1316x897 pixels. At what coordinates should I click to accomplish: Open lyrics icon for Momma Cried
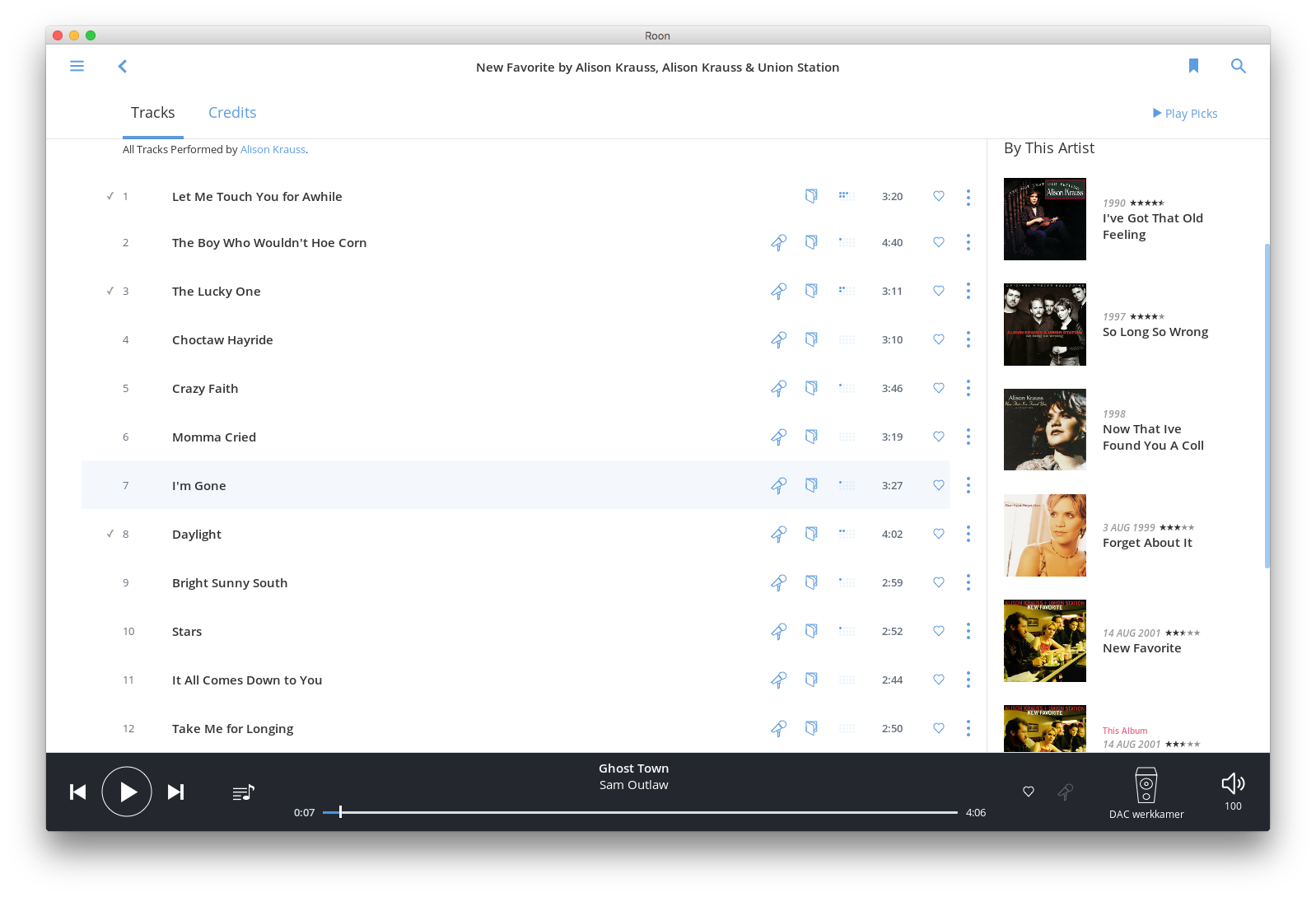[811, 437]
